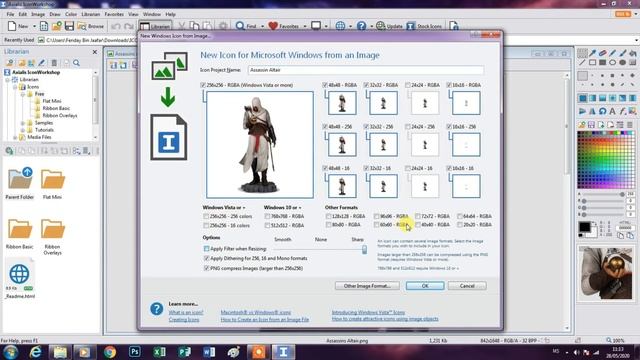Expand the Media Files tree node
Viewport: 640px width, 360px height.
[x=15, y=137]
